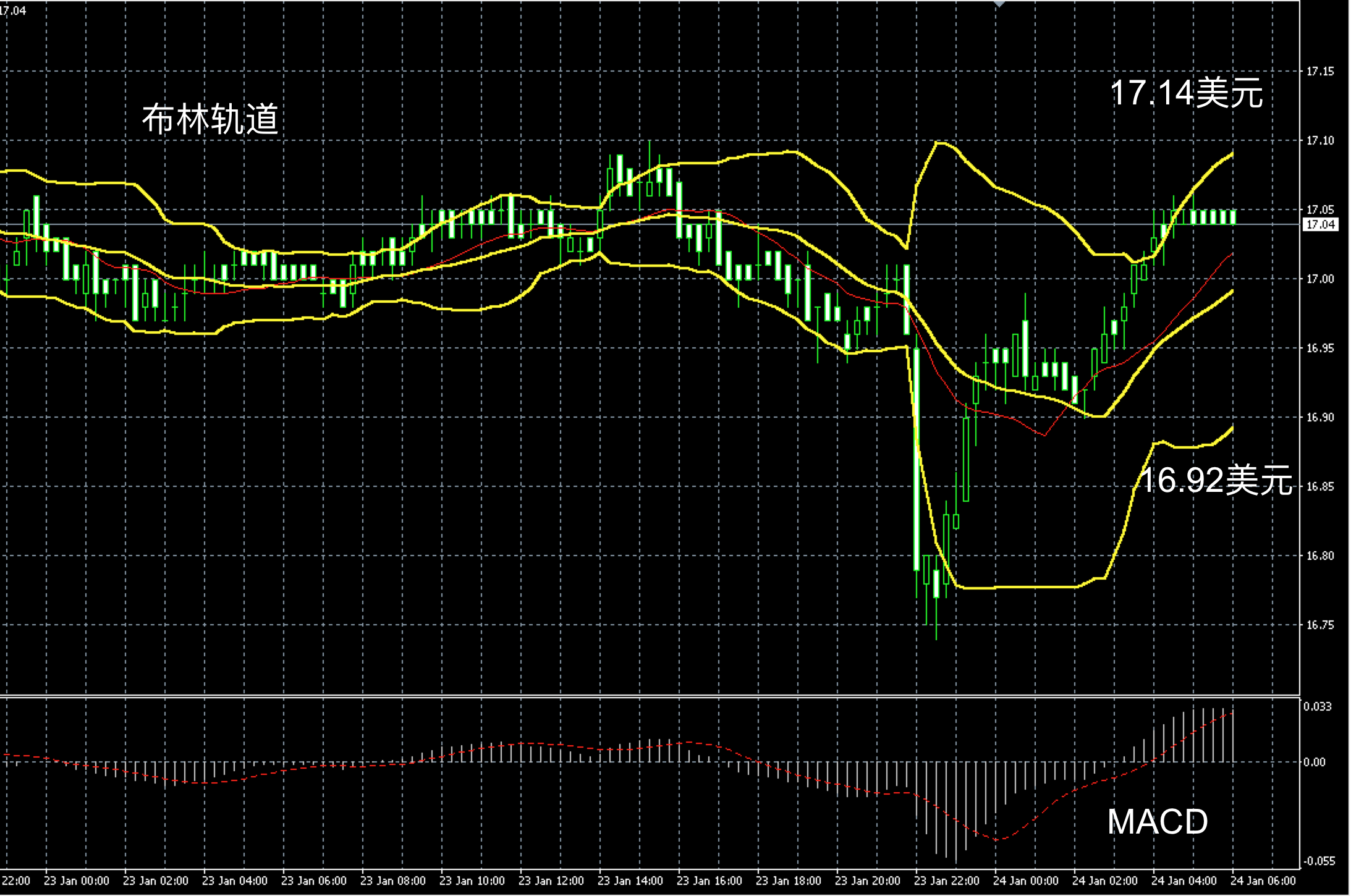Click the 24 Jan 06:00 time label
Image resolution: width=1351 pixels, height=896 pixels.
pos(1263,881)
